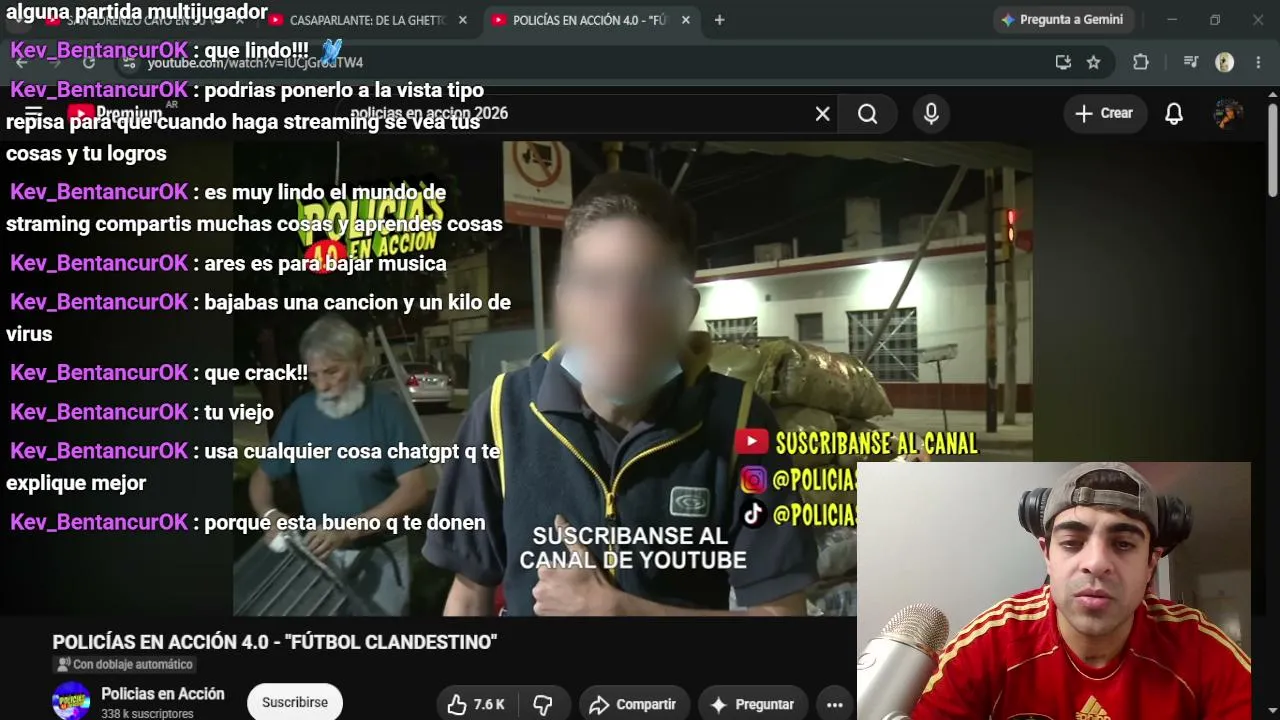
Task: Start voice search with the microphone
Action: pyautogui.click(x=931, y=114)
